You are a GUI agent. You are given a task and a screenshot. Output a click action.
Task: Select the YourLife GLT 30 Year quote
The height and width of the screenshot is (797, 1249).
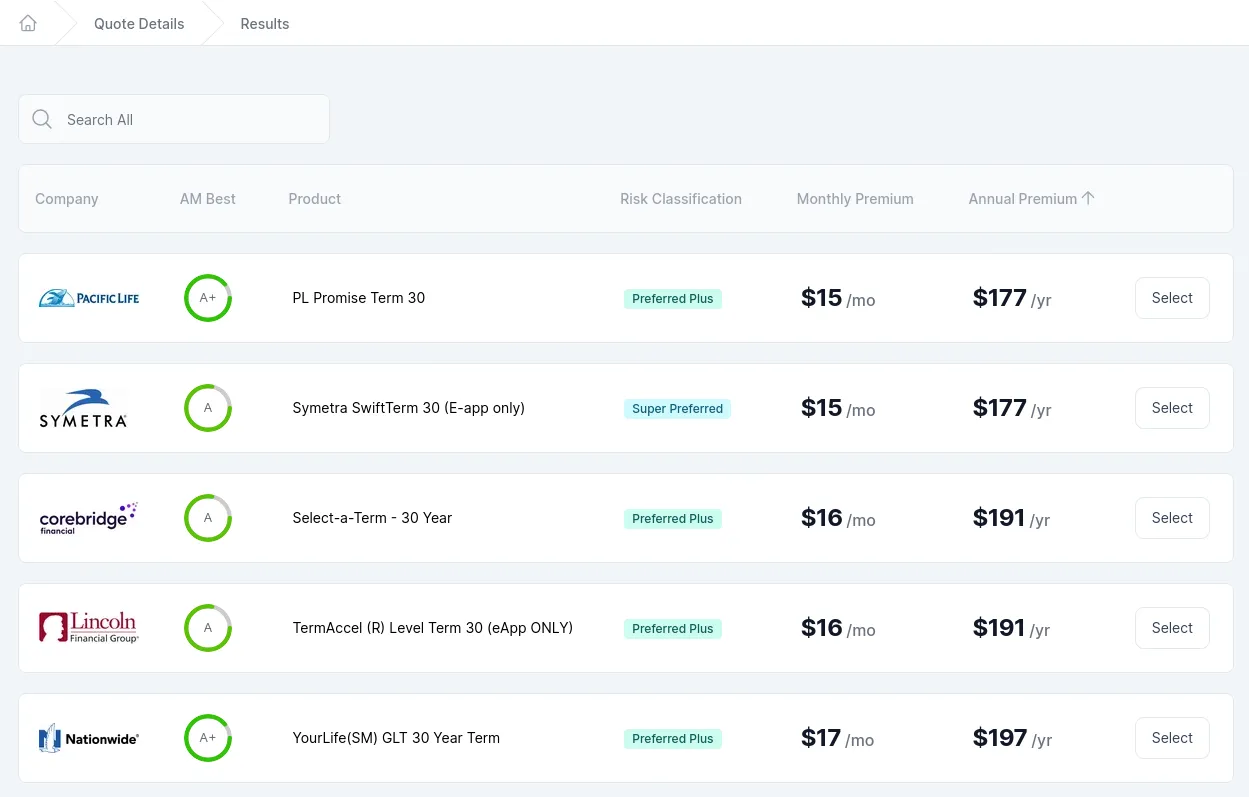[x=1172, y=738]
